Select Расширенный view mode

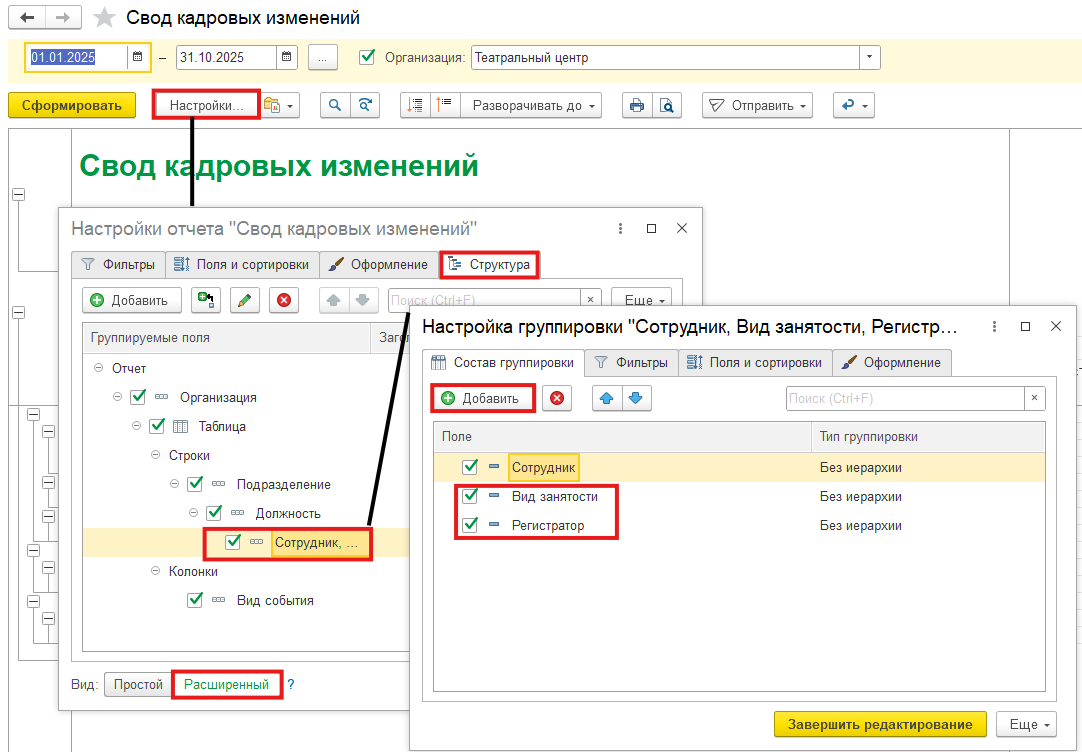pyautogui.click(x=226, y=684)
